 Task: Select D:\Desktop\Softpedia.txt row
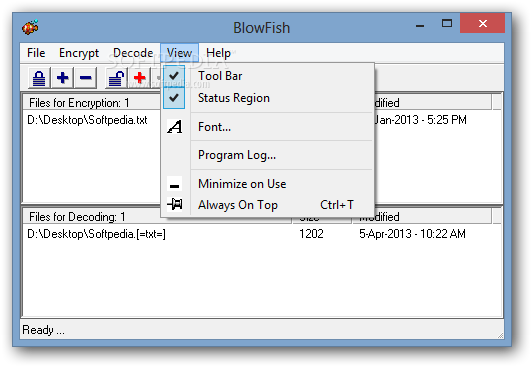[87, 120]
